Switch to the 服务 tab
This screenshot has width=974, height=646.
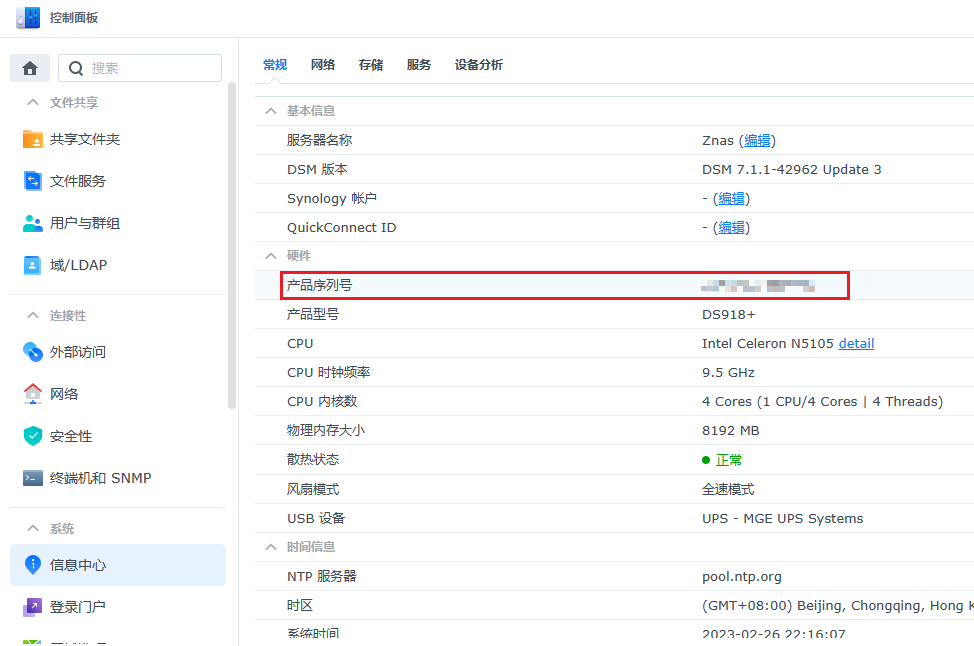pyautogui.click(x=419, y=65)
